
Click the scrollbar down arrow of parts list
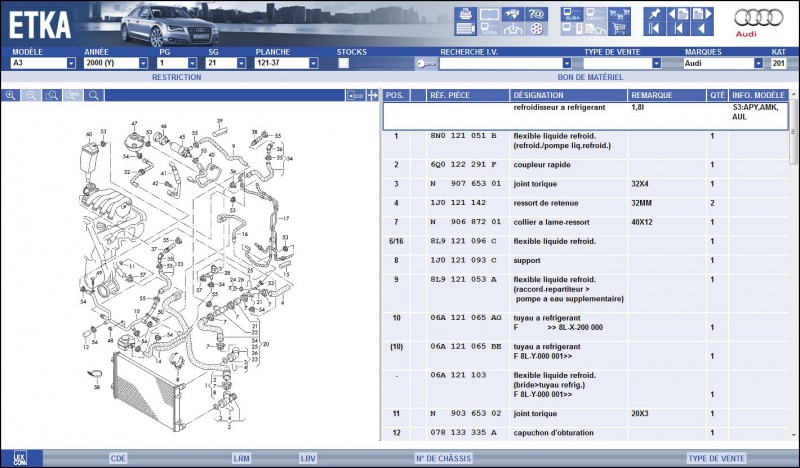[794, 435]
